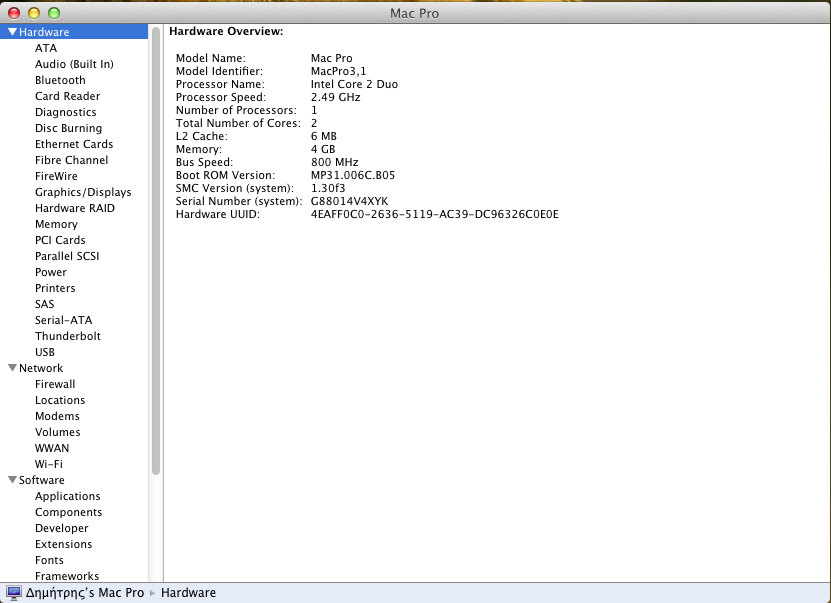The image size is (831, 603).
Task: Click the Boot ROM Version MP31.006C.B05
Action: (353, 175)
